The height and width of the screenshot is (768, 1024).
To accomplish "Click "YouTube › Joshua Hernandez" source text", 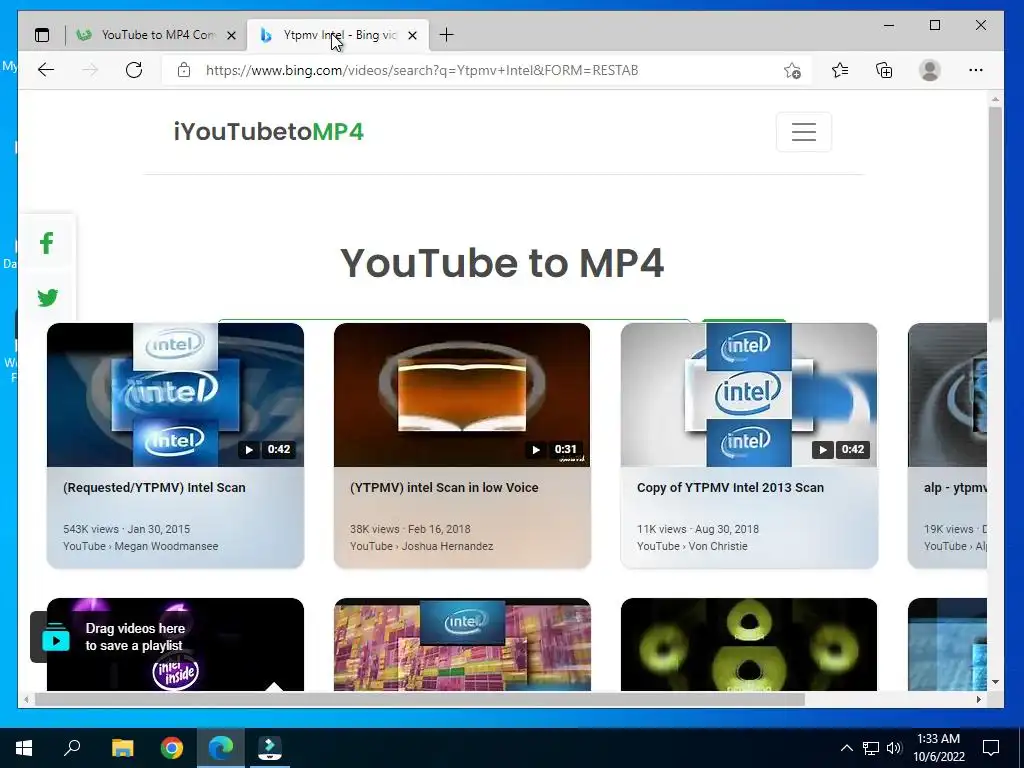I will [x=421, y=546].
